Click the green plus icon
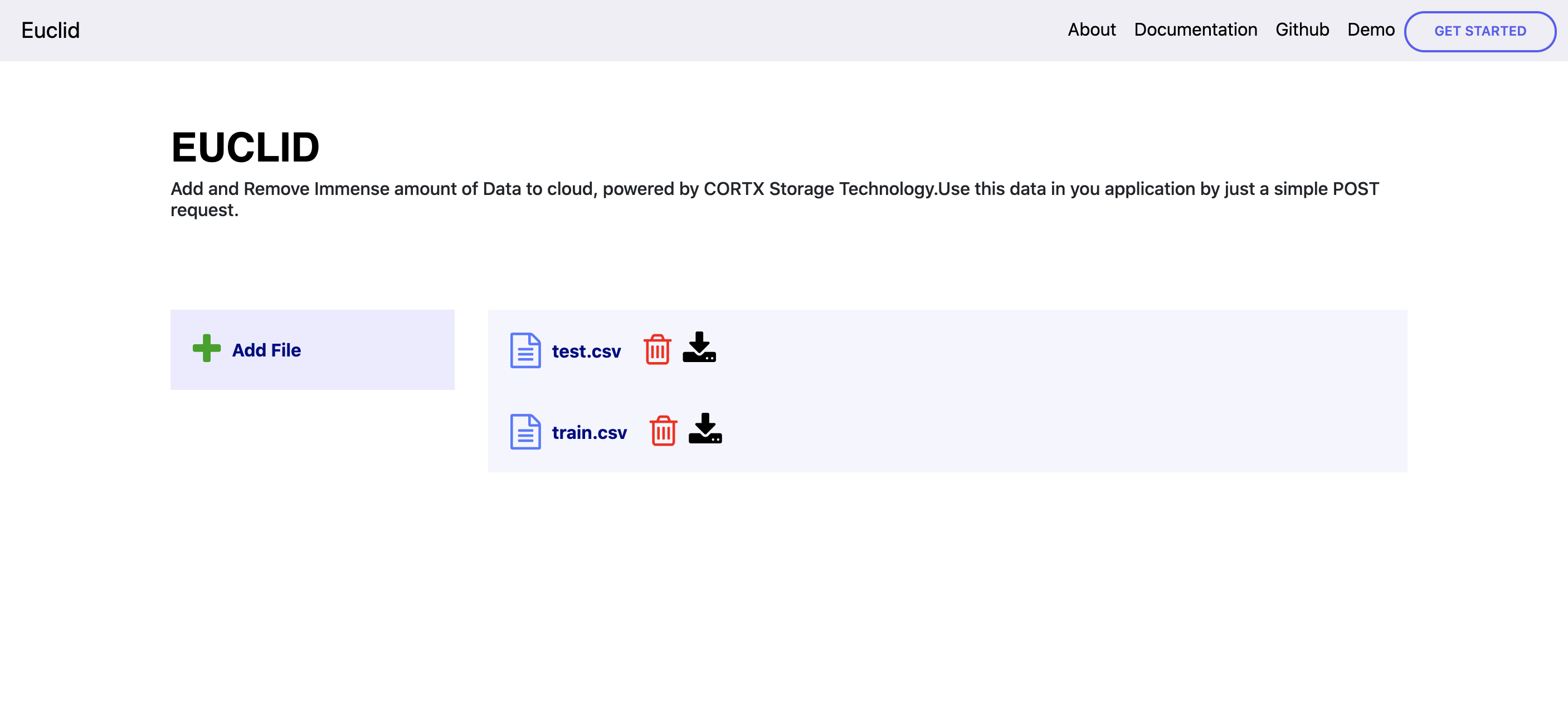The width and height of the screenshot is (1568, 723). coord(206,349)
